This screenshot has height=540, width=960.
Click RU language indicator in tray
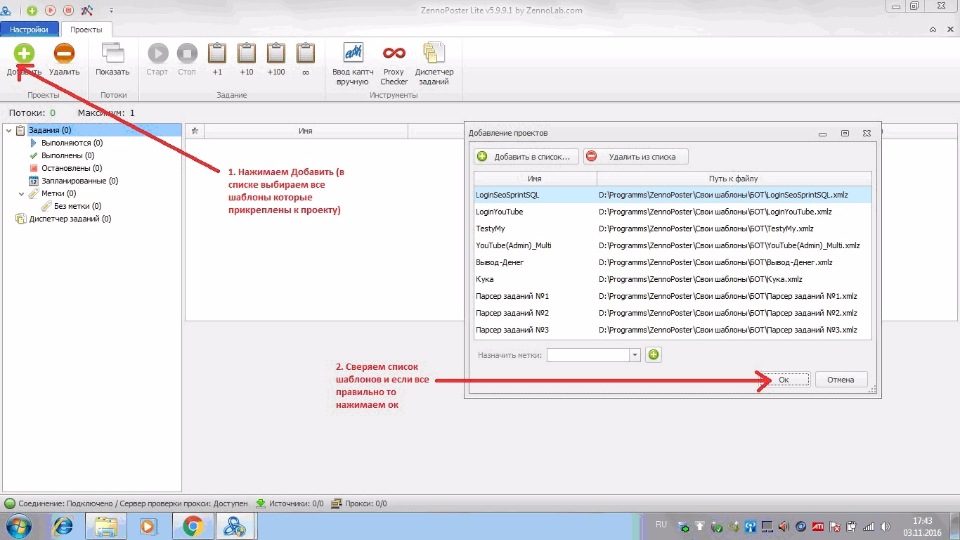click(x=661, y=525)
